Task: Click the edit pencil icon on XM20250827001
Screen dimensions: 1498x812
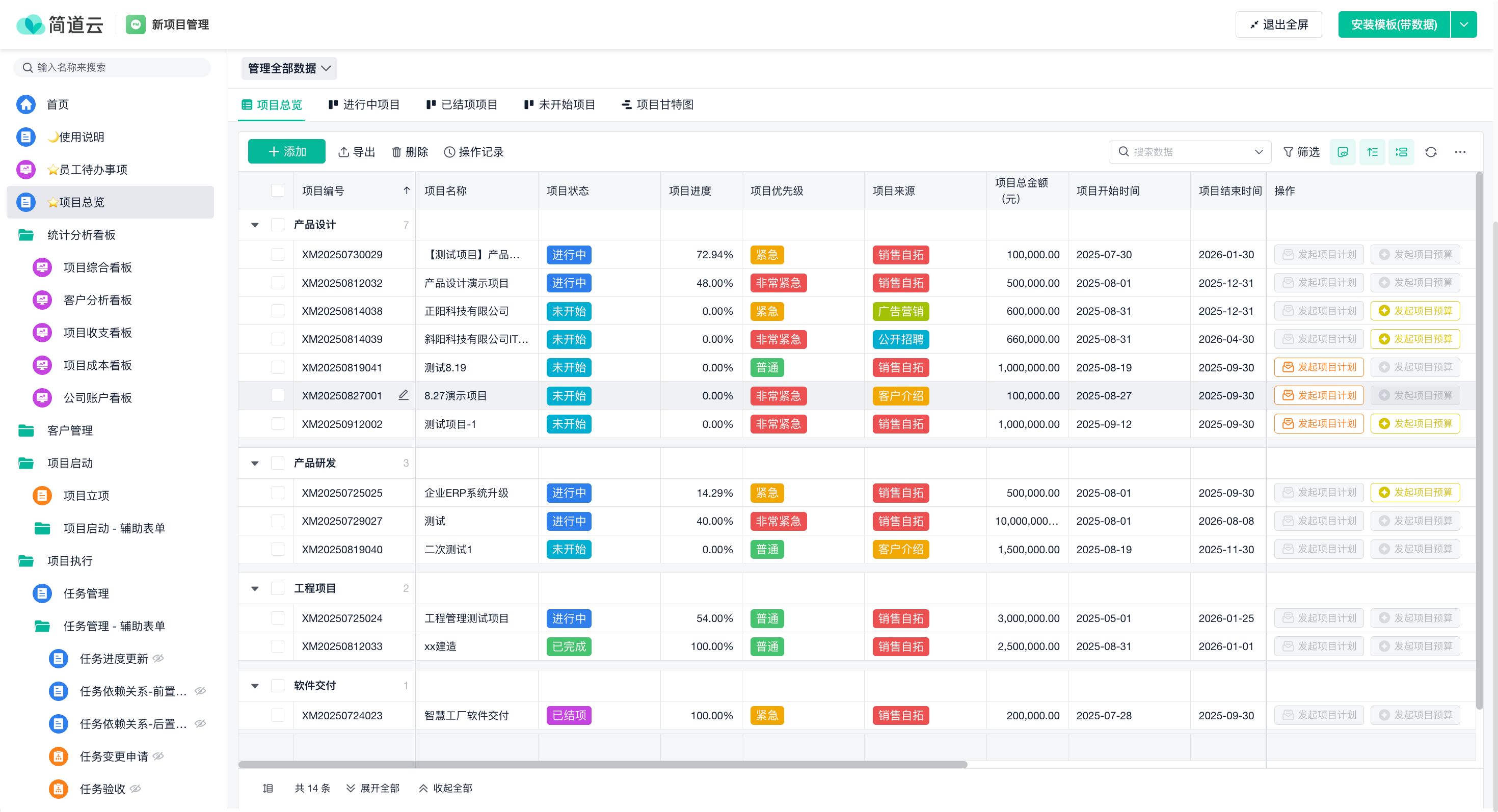Action: [403, 395]
